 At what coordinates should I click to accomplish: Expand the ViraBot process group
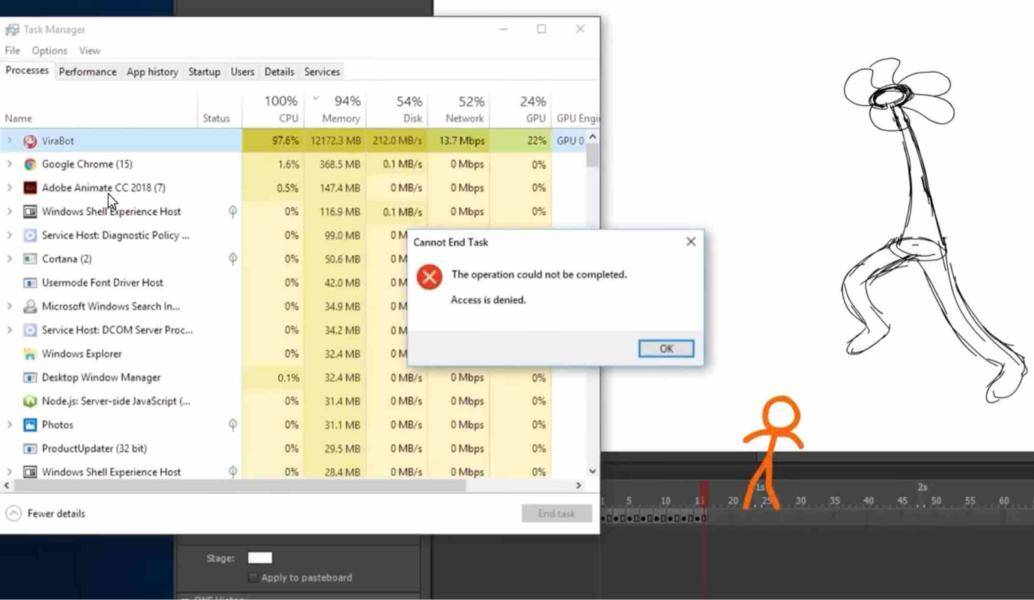(x=9, y=140)
